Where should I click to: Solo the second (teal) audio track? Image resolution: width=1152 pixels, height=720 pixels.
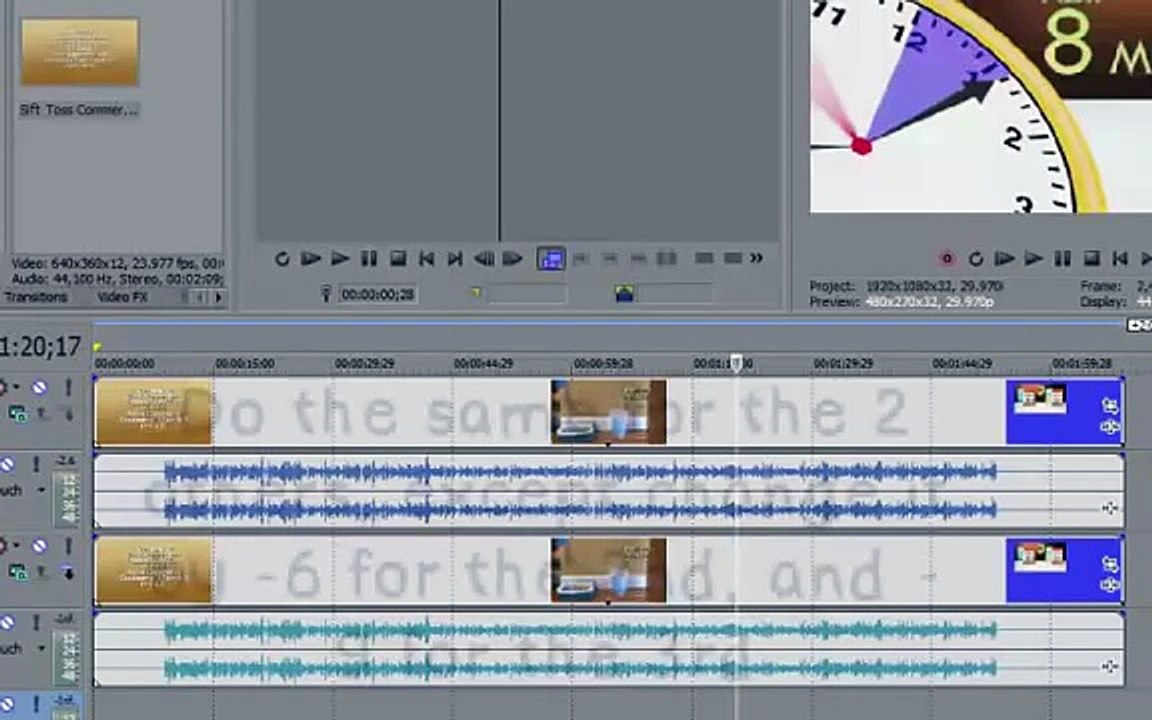click(36, 624)
